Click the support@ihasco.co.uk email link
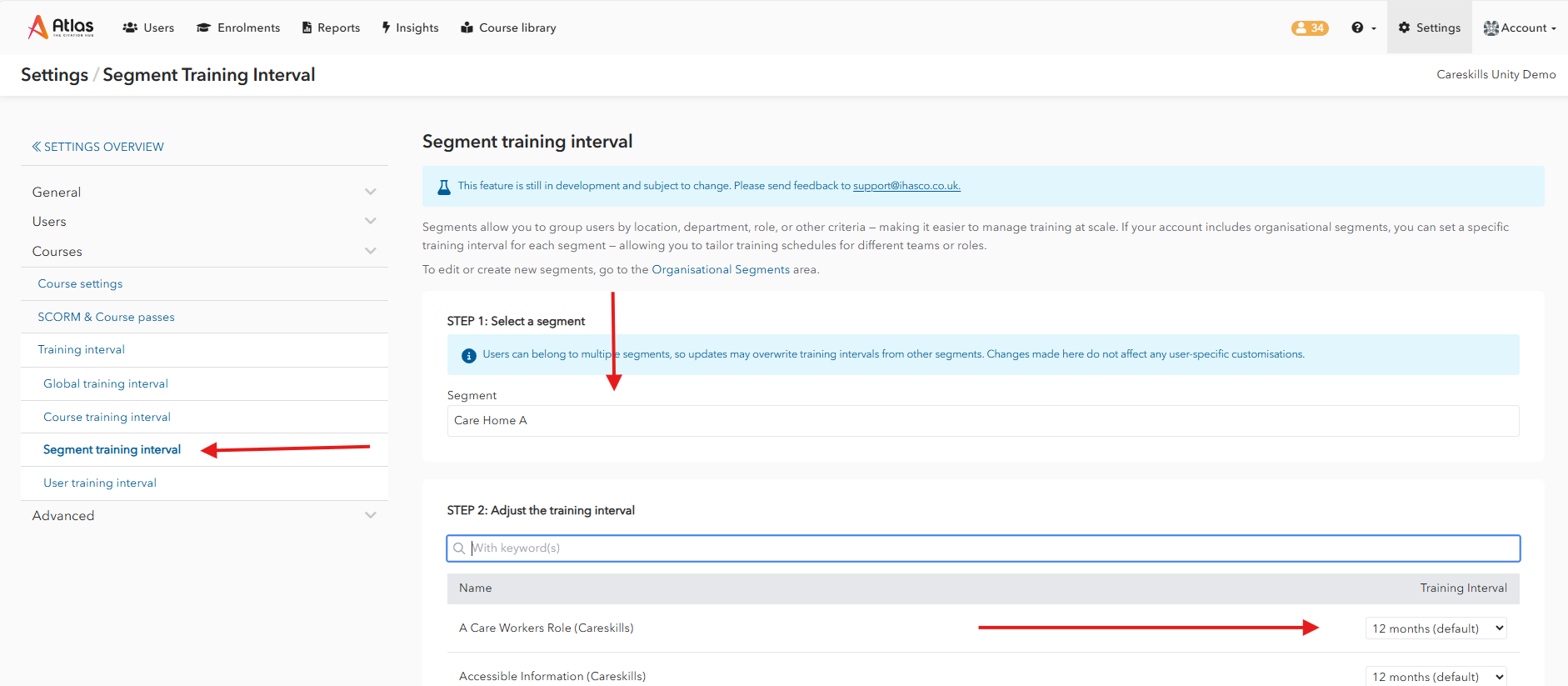The height and width of the screenshot is (686, 1568). point(906,186)
